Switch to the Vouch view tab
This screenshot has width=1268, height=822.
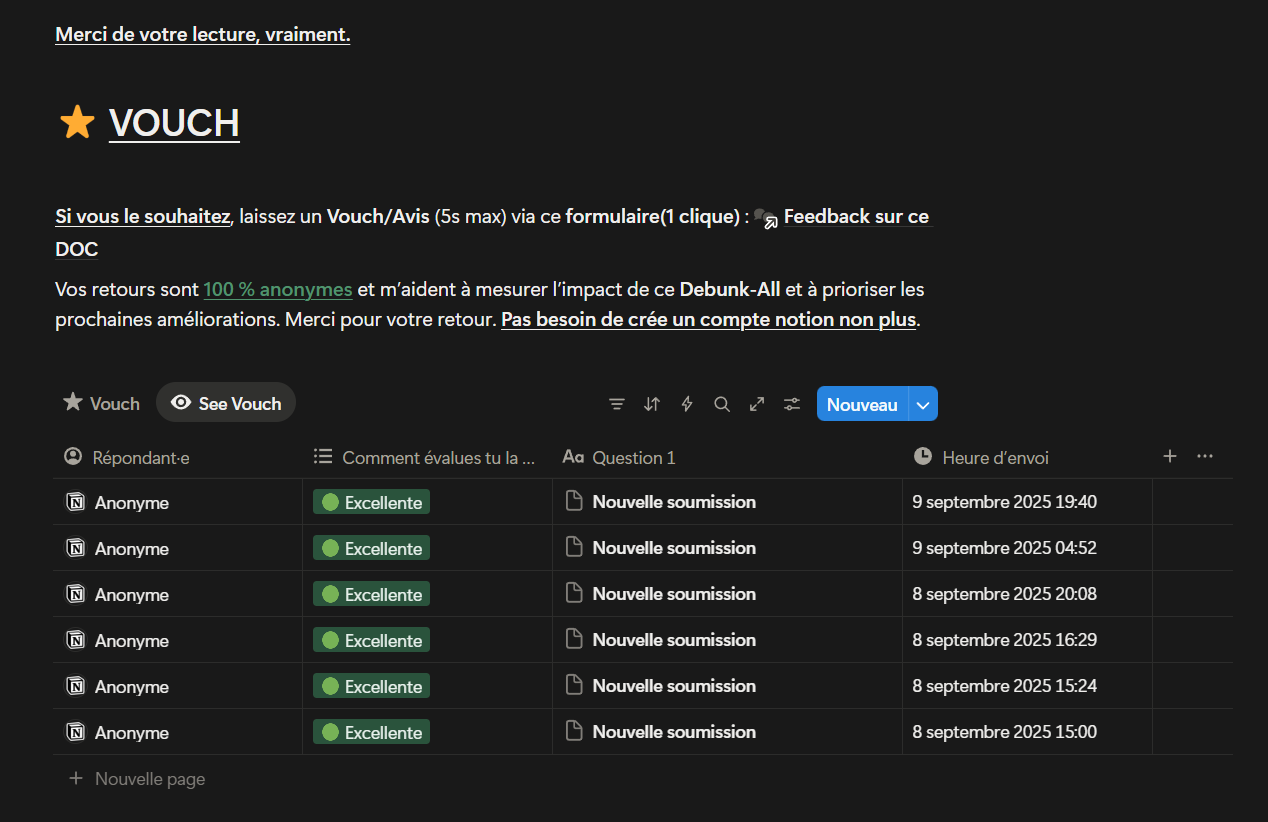coord(102,404)
